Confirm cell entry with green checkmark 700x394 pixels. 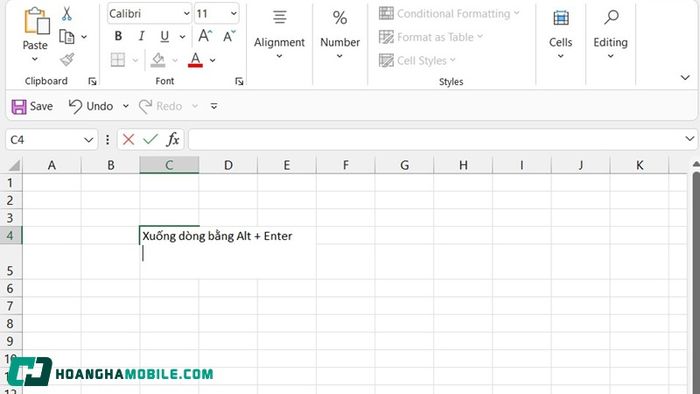click(150, 140)
